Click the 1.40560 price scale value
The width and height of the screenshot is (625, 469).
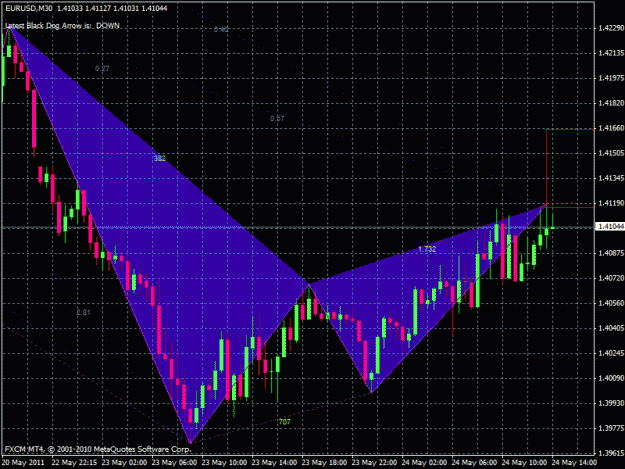611,303
